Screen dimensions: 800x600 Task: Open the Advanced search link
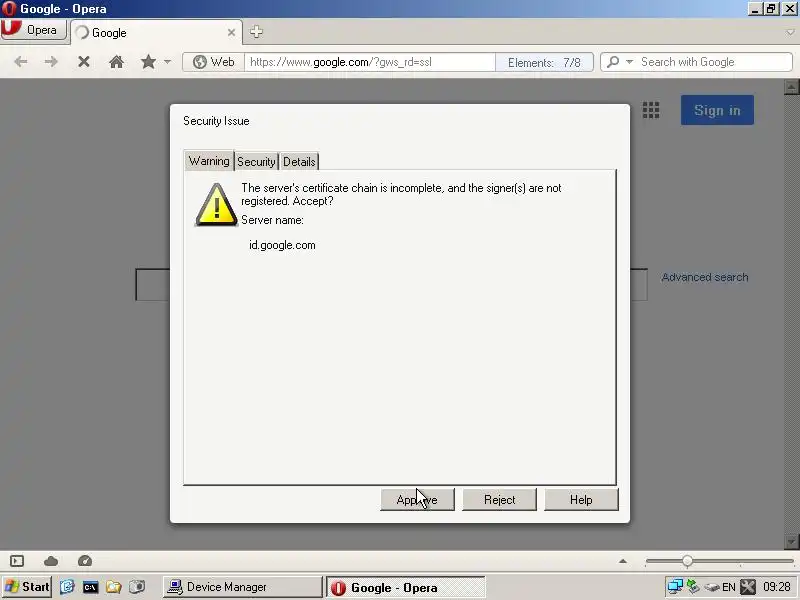click(705, 277)
